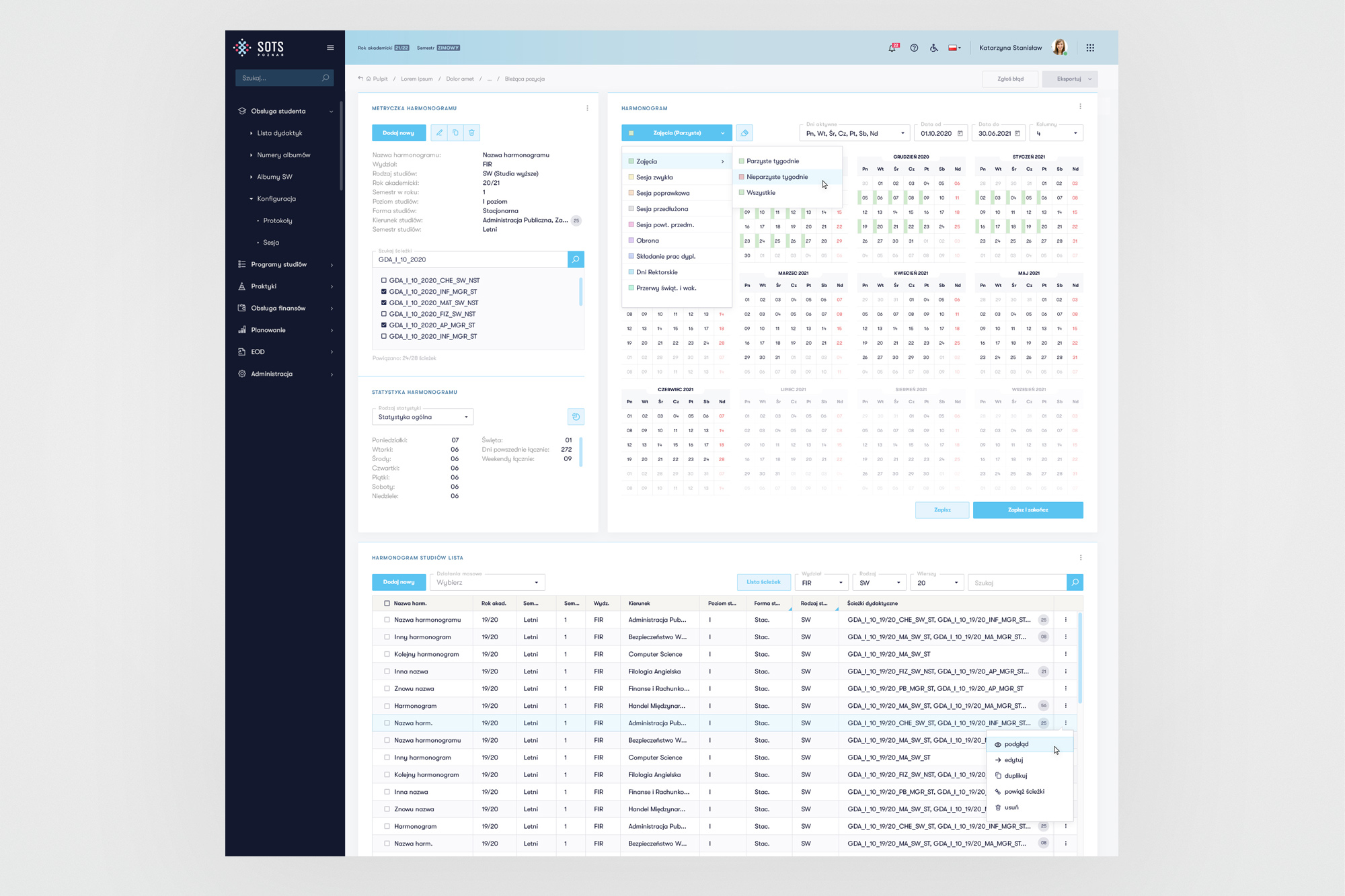
Task: Check GDA_I_10_2020_CHE_SW_NST path checkbox
Action: tap(384, 281)
